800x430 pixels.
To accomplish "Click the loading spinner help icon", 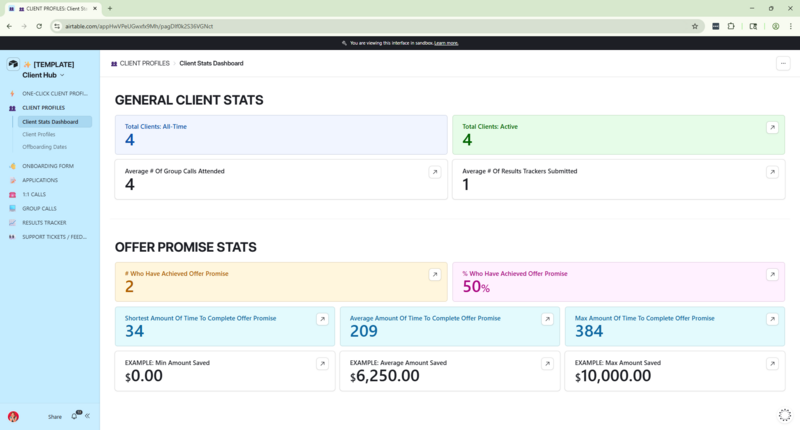I will [x=784, y=415].
